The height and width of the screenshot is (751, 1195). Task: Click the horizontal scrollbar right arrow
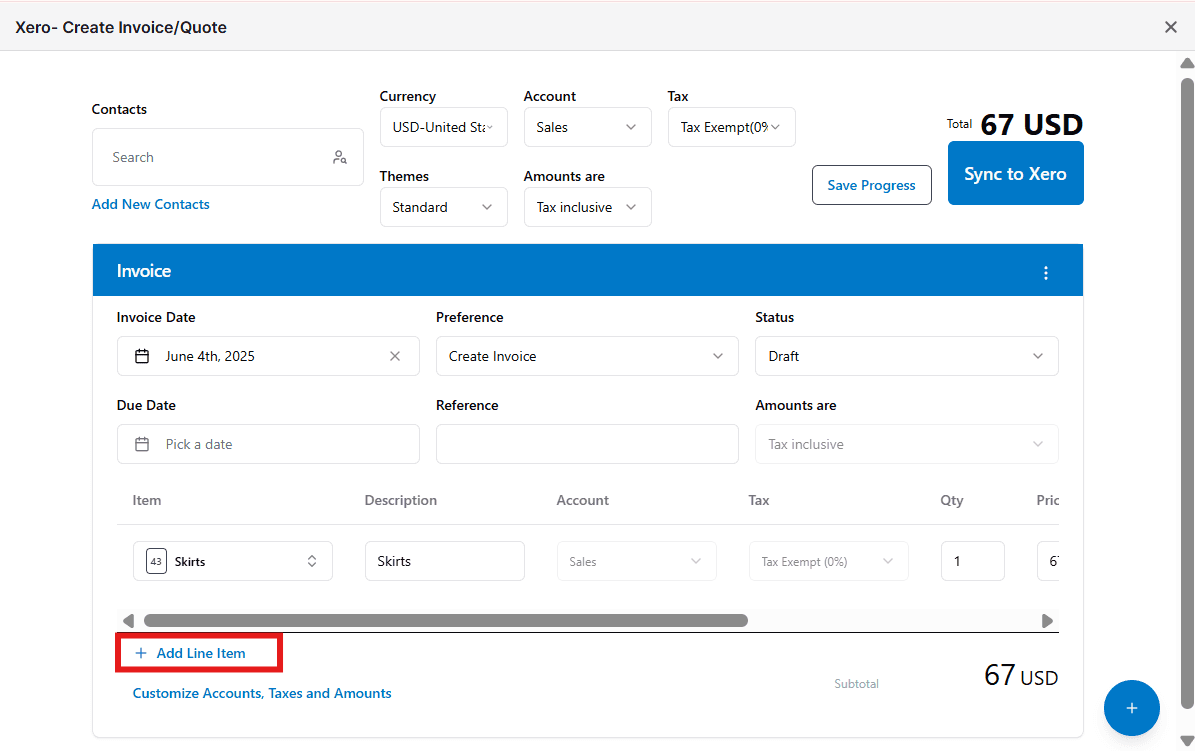pos(1047,621)
